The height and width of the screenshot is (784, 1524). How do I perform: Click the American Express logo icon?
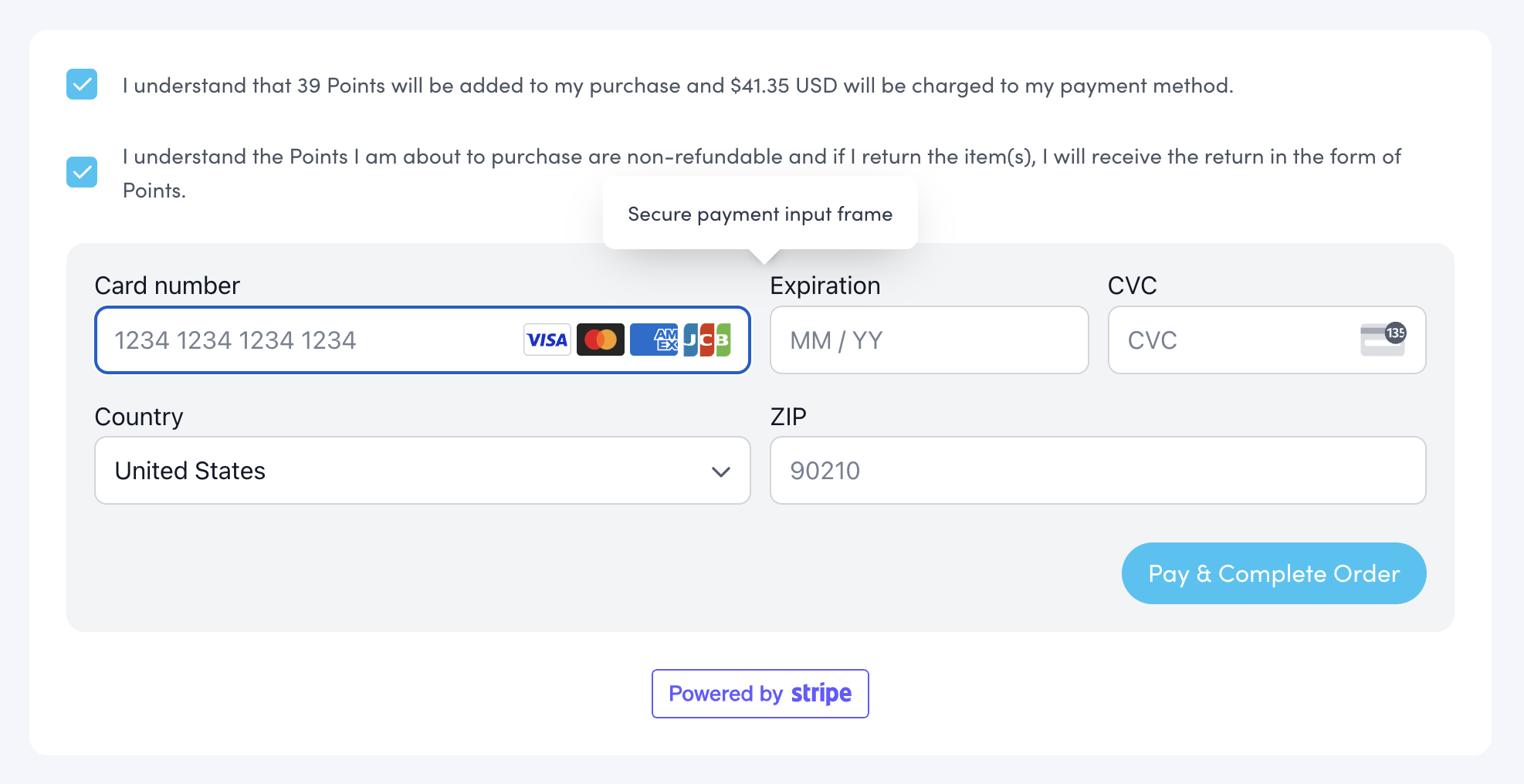(x=653, y=340)
